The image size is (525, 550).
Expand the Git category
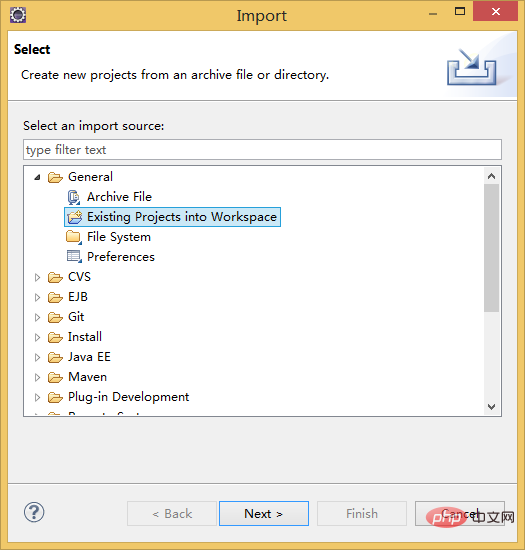tap(37, 317)
